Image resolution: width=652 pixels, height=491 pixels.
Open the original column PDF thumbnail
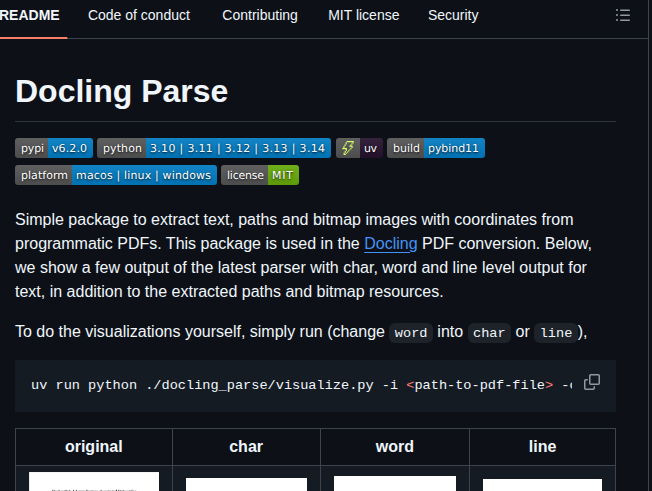94,481
